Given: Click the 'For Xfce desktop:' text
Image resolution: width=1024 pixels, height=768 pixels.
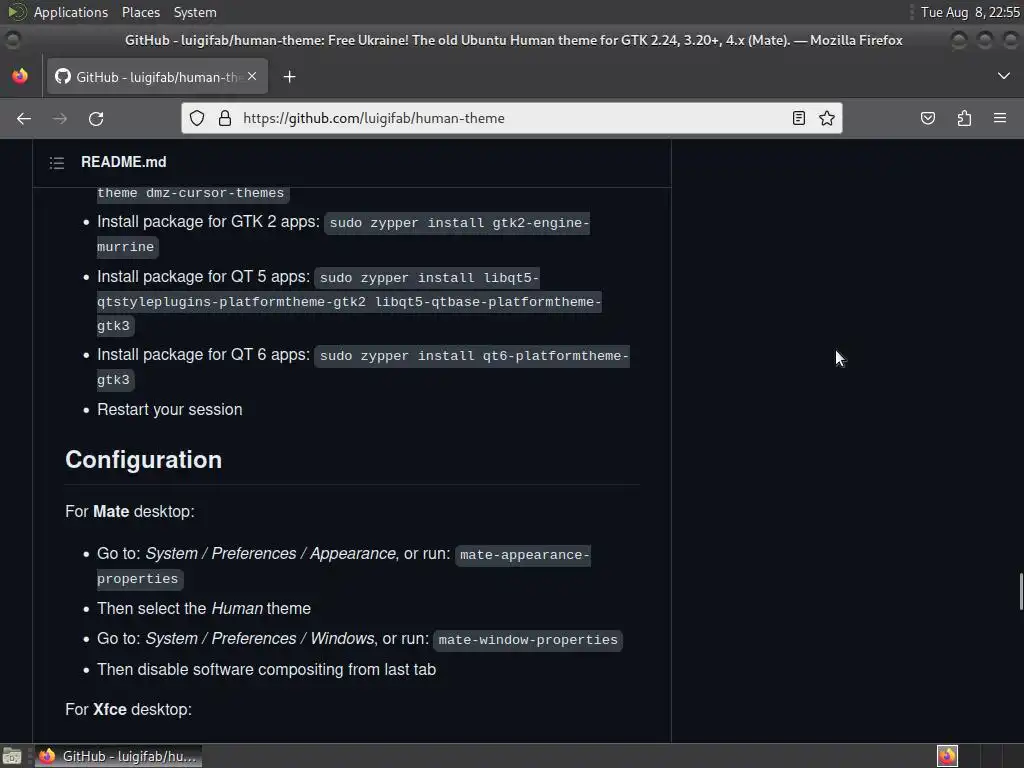Looking at the screenshot, I should point(129,709).
